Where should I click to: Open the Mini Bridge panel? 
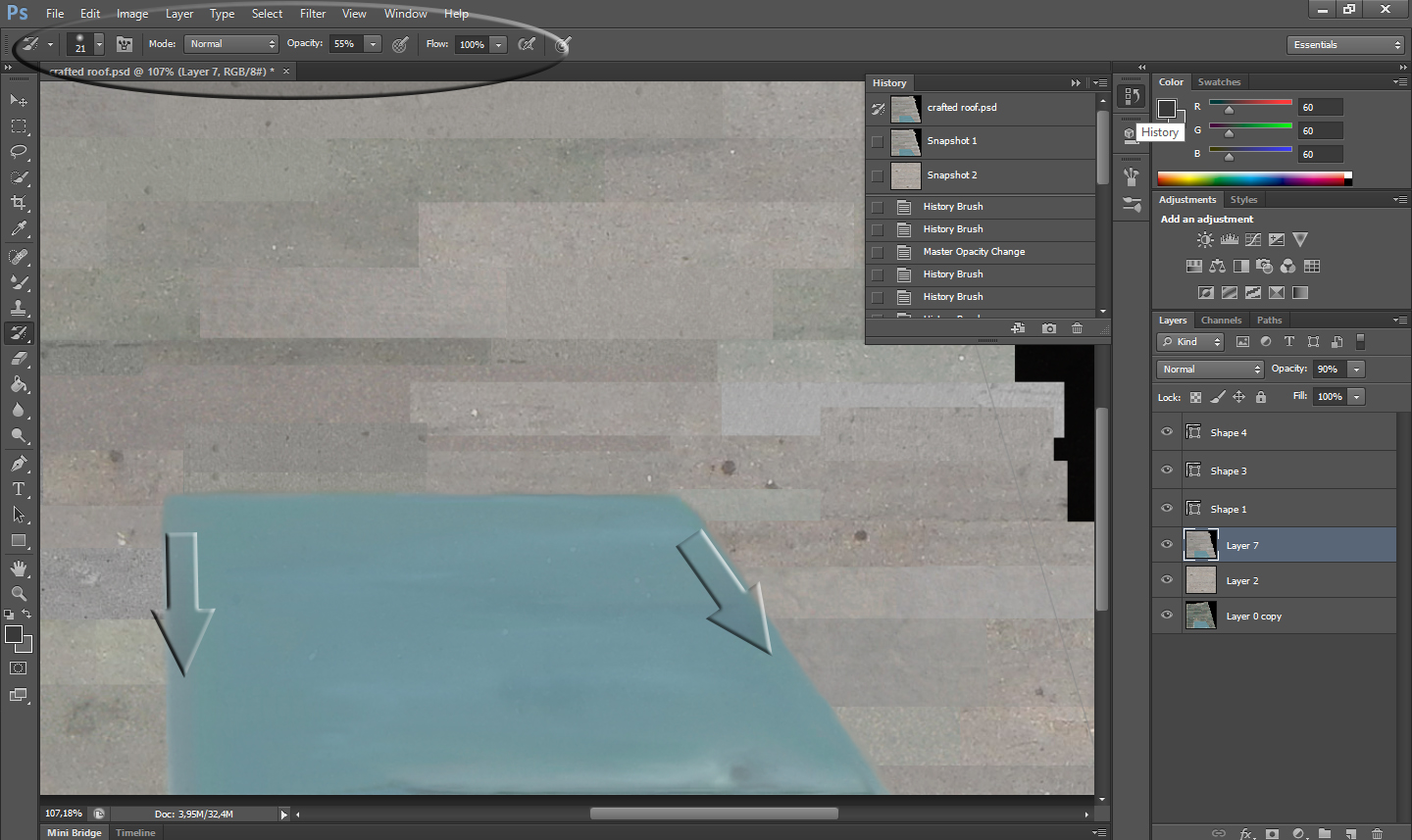pyautogui.click(x=75, y=833)
